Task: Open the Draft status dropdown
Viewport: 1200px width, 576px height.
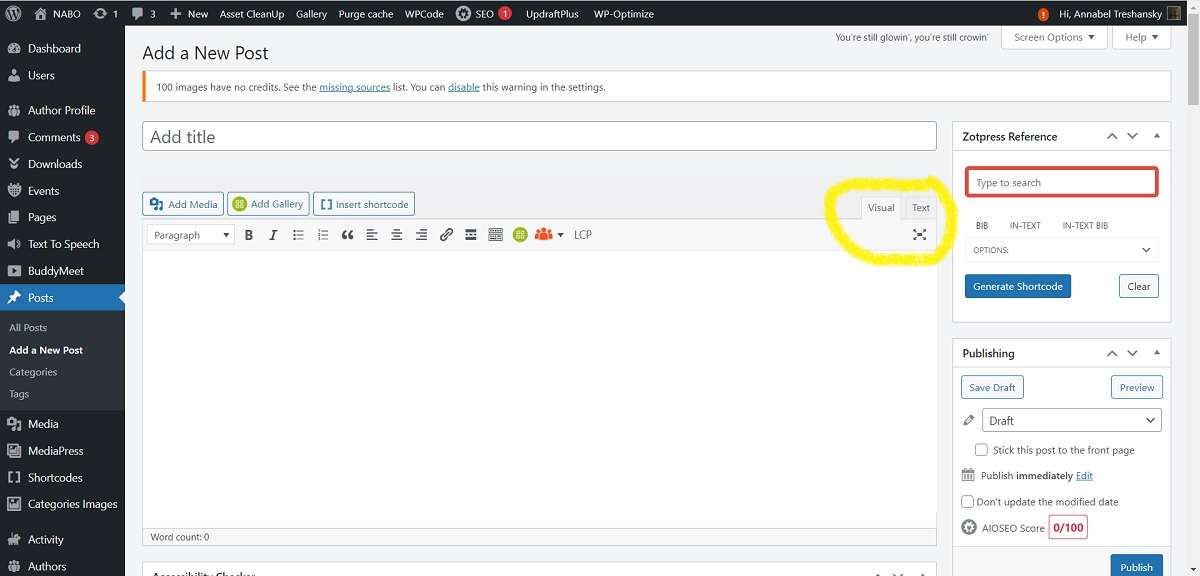Action: (x=1071, y=421)
